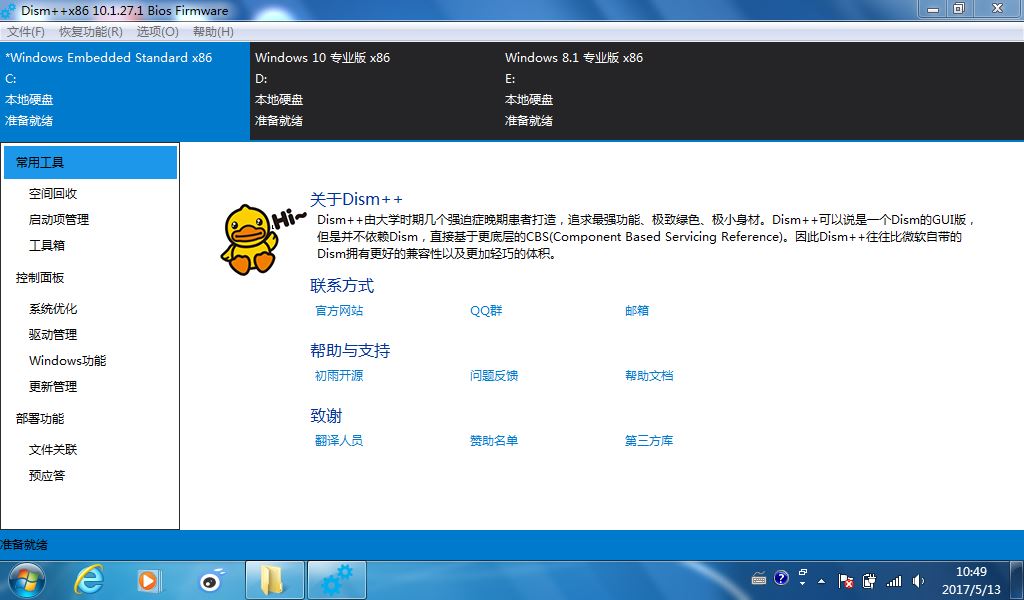Click the 联系方式 heading
Screen dimensions: 1024x600
tap(342, 285)
